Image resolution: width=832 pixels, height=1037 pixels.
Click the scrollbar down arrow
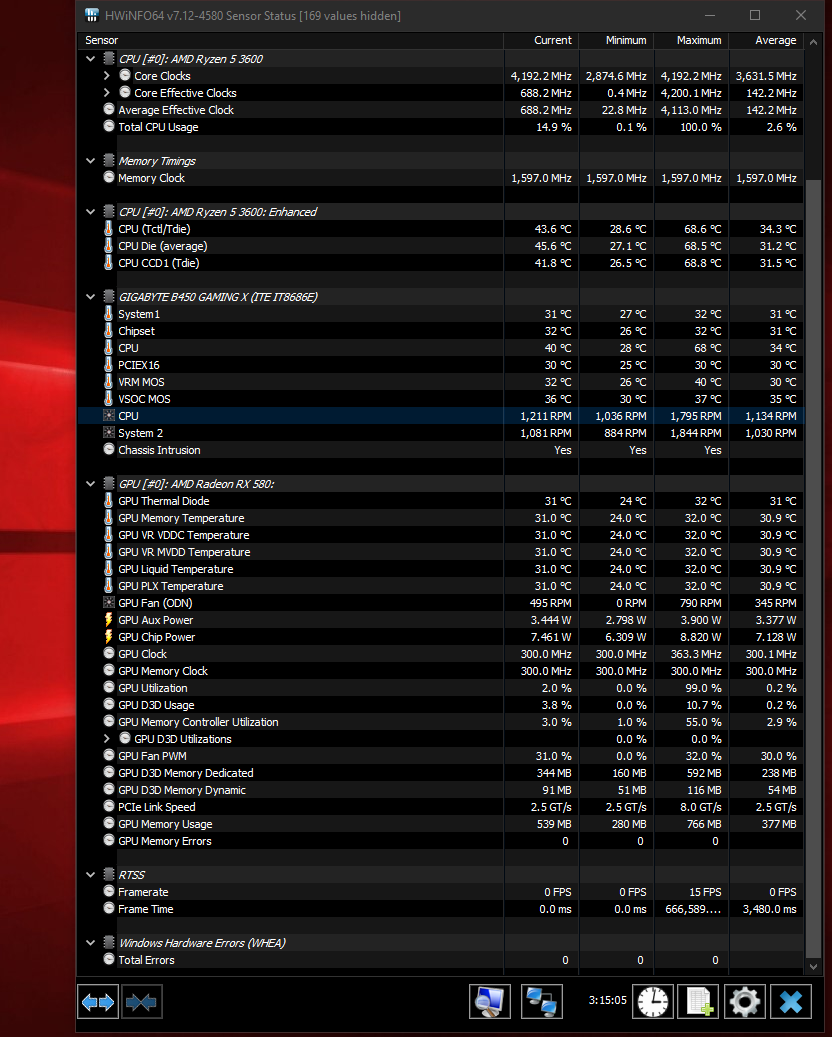[813, 966]
